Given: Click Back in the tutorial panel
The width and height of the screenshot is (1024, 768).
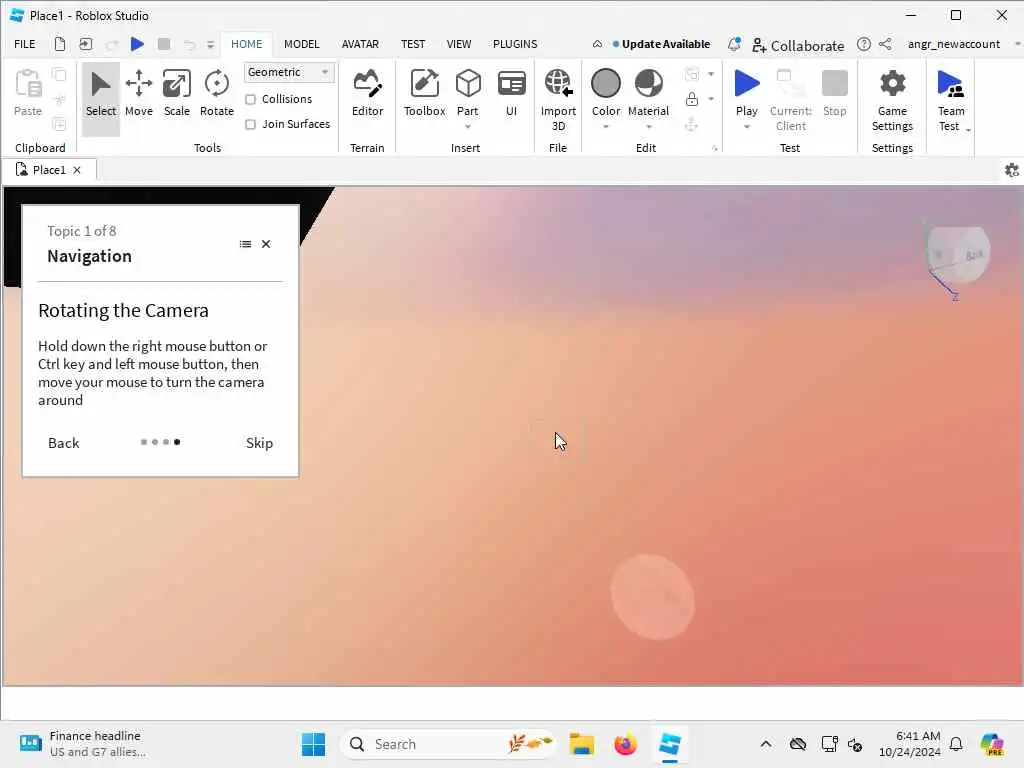Looking at the screenshot, I should [63, 443].
